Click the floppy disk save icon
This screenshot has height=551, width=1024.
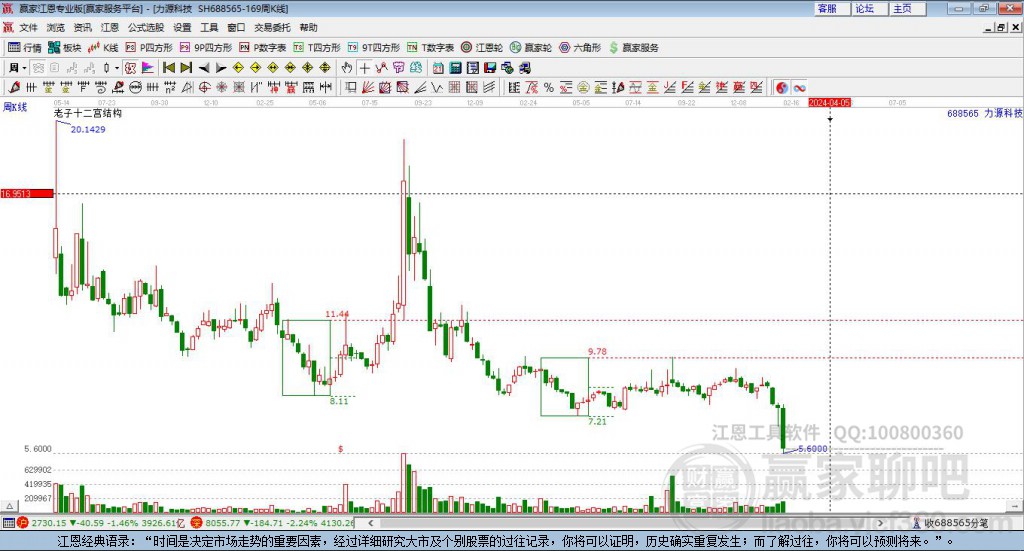click(490, 68)
